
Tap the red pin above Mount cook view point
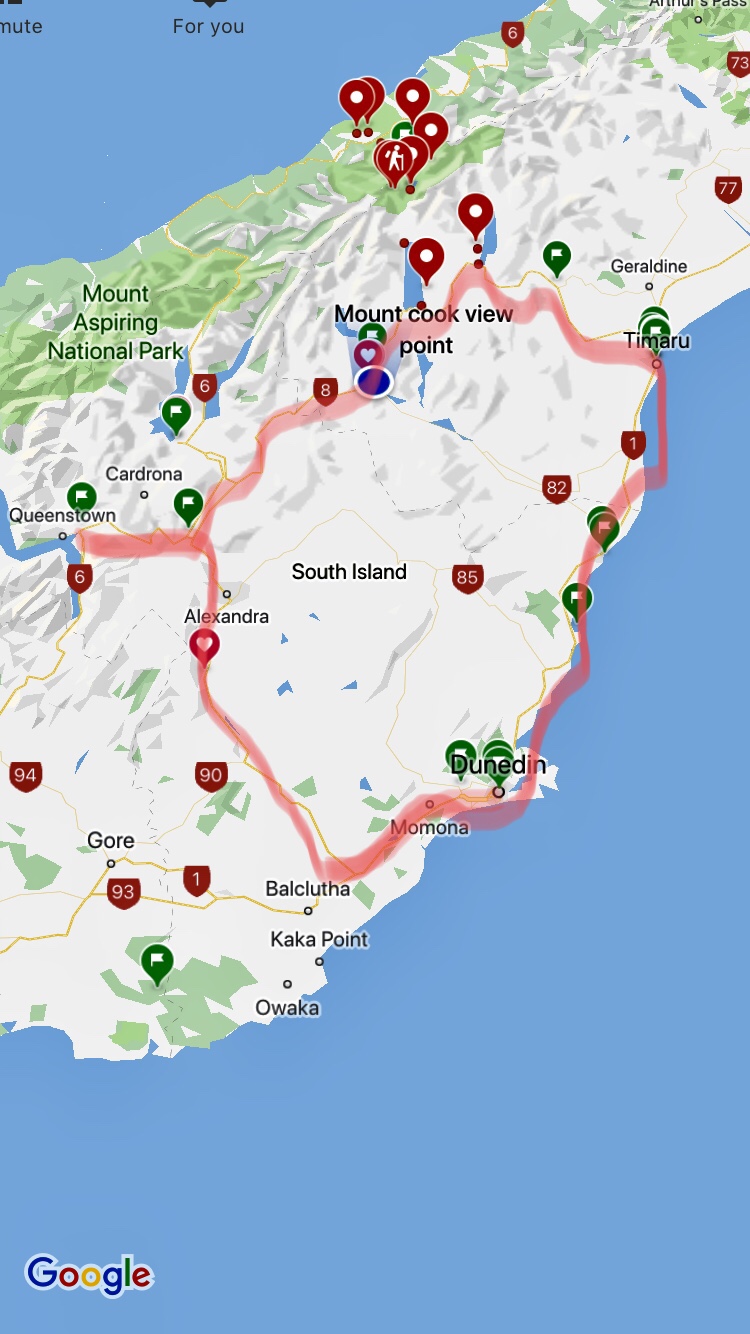(x=426, y=260)
